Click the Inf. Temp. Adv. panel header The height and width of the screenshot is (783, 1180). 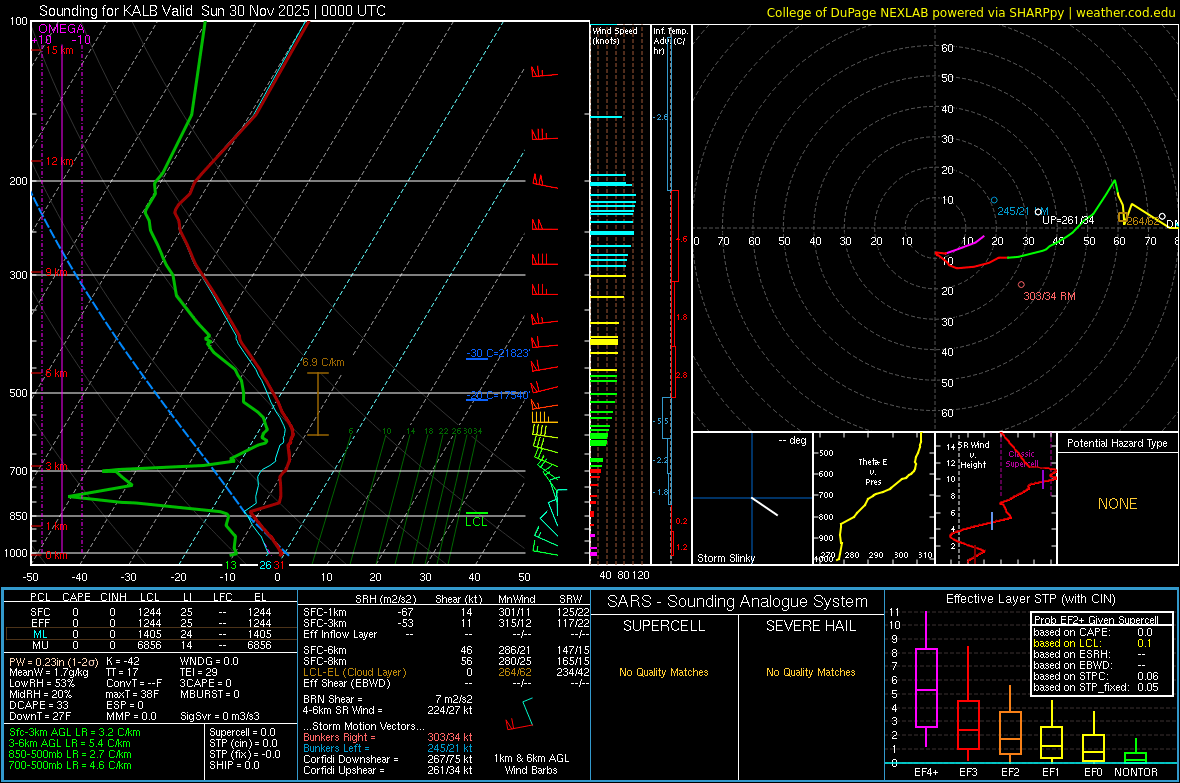point(670,41)
